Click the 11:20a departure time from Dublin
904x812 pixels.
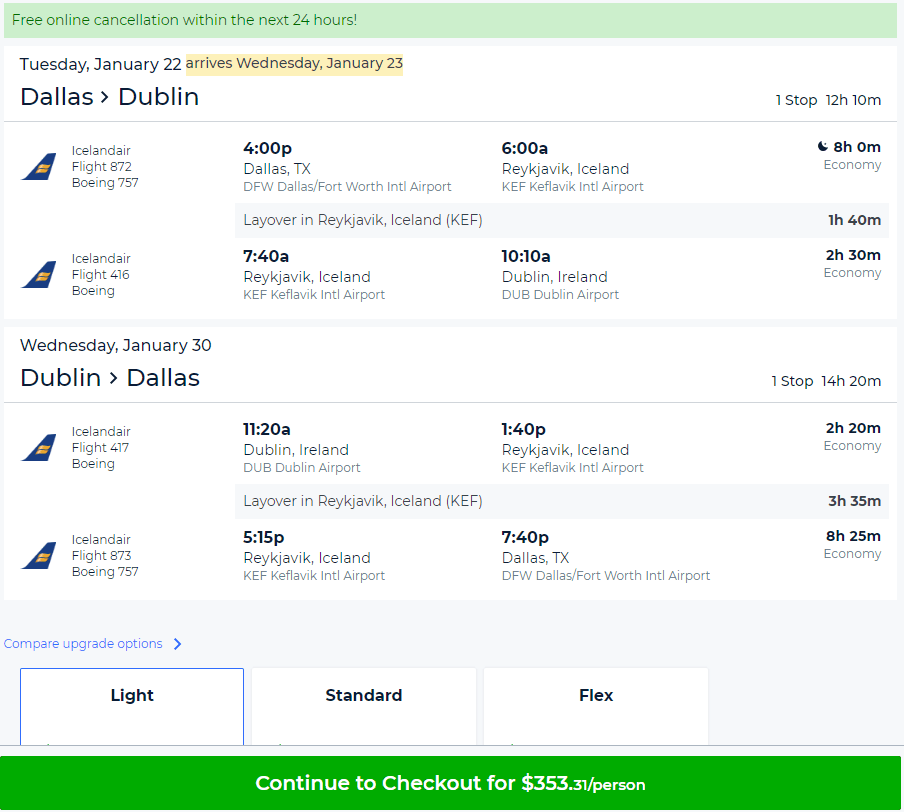pos(267,429)
